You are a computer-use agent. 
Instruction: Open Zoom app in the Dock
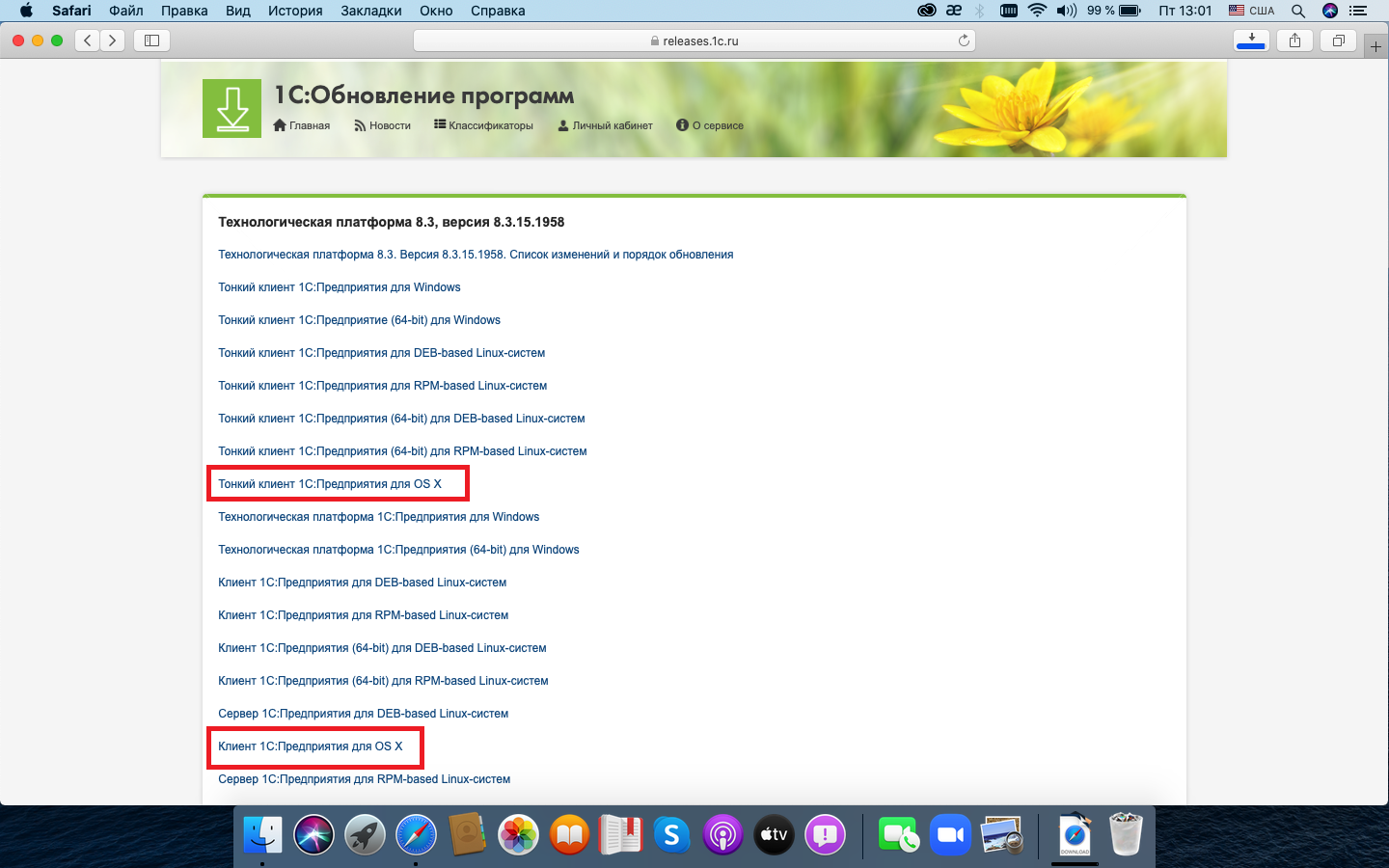[x=950, y=834]
